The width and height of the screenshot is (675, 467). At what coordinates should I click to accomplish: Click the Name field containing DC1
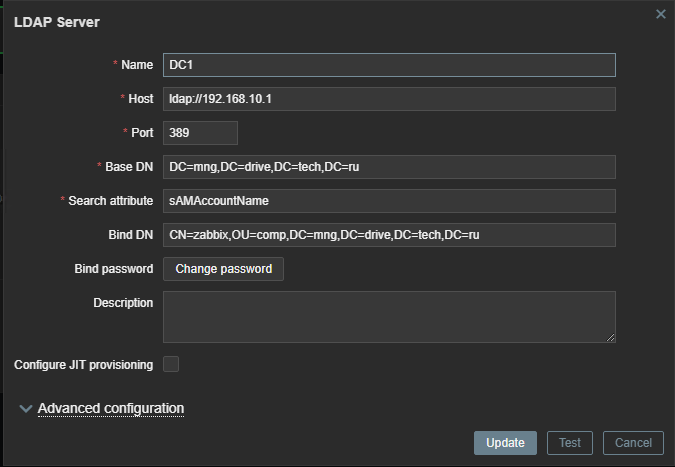pyautogui.click(x=388, y=65)
